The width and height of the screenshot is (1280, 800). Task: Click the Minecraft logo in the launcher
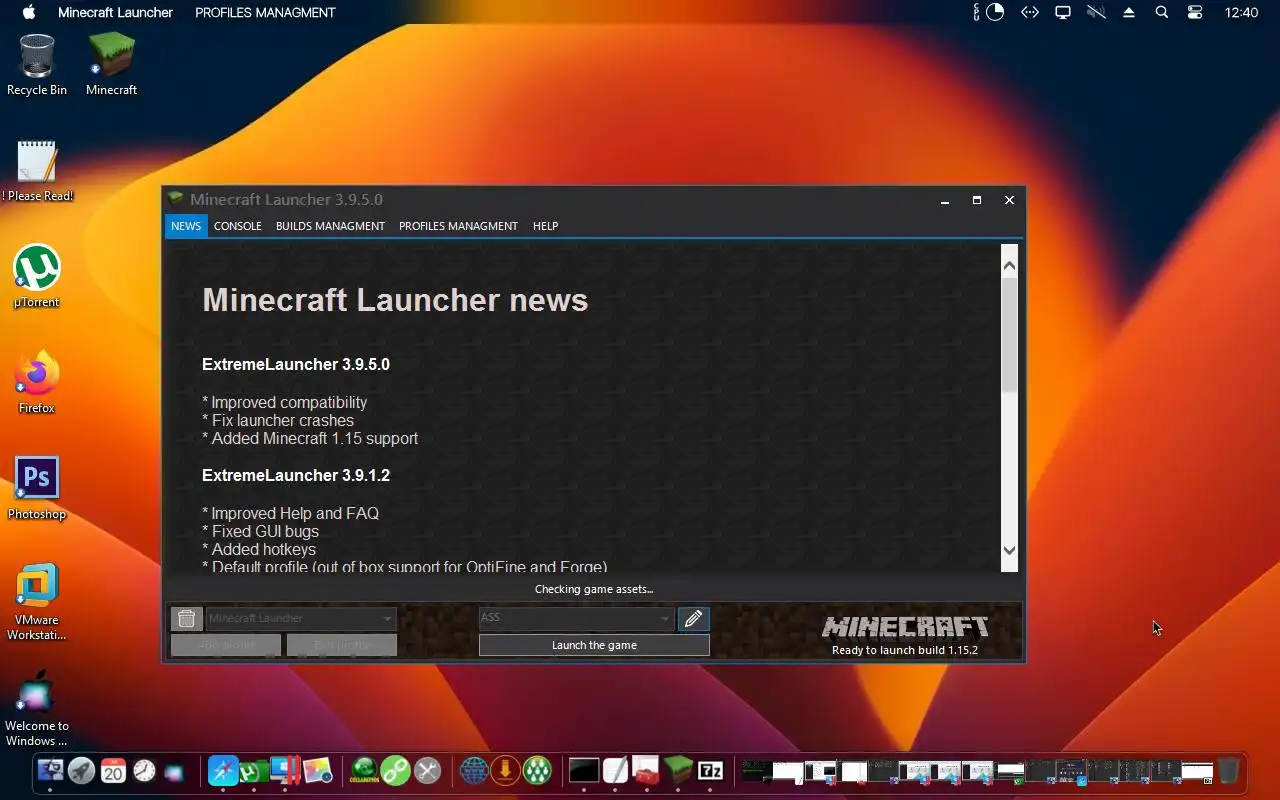click(905, 627)
